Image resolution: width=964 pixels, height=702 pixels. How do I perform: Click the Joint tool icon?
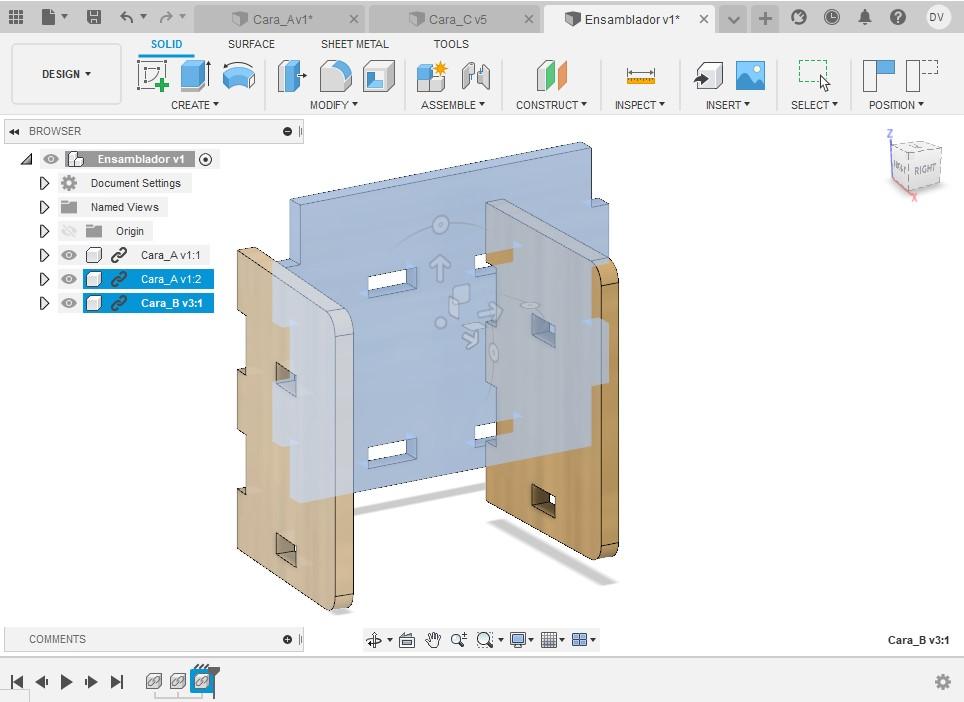[x=475, y=76]
